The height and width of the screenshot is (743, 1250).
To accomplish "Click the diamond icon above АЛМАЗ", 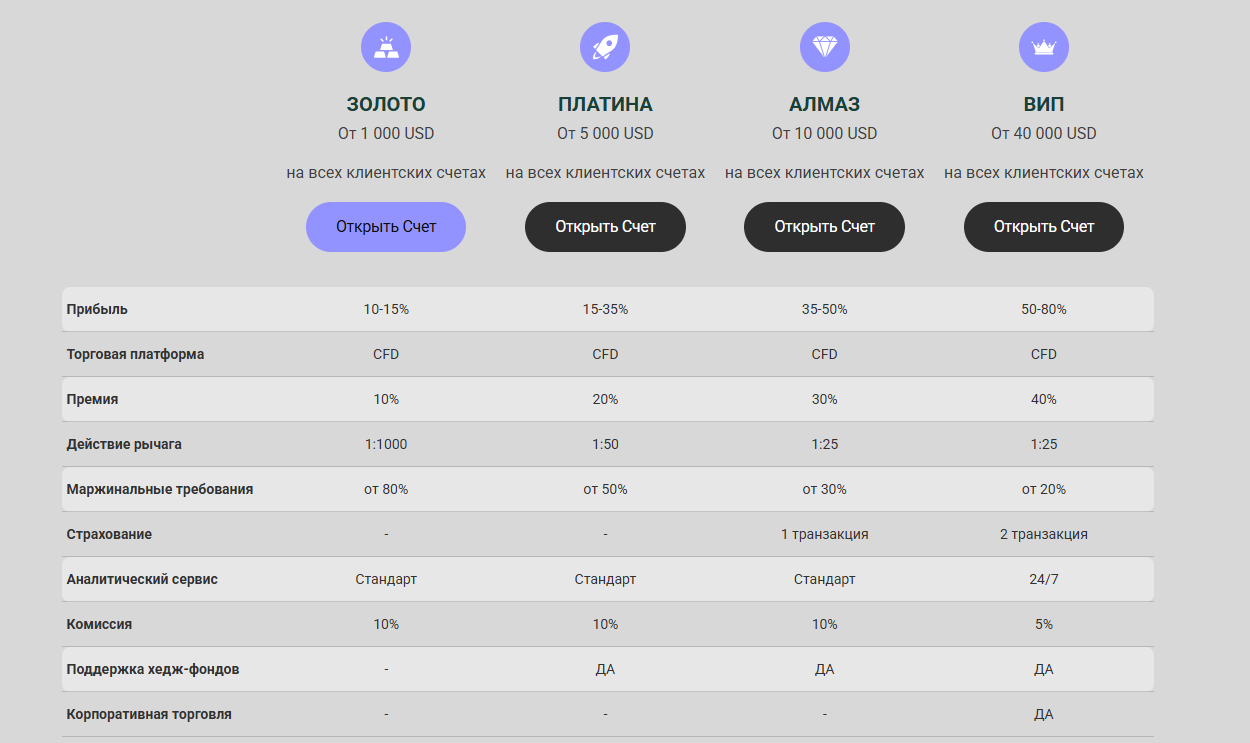I will point(824,47).
